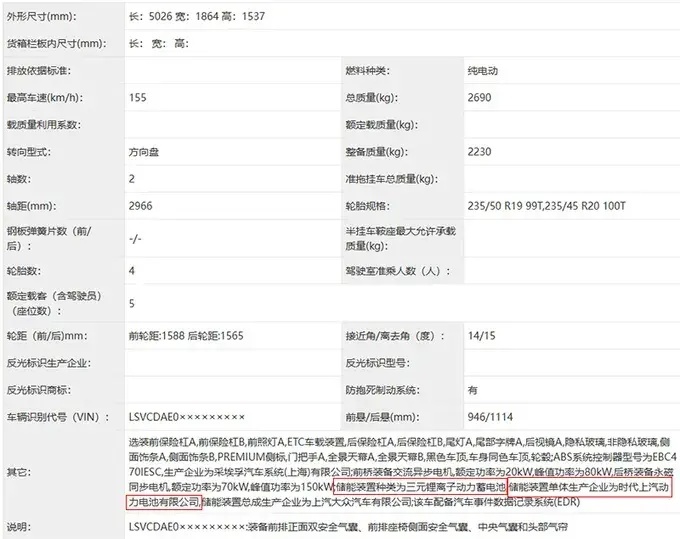The height and width of the screenshot is (539, 680).
Task: Click the wheelbase value 2966
Action: click(x=141, y=206)
